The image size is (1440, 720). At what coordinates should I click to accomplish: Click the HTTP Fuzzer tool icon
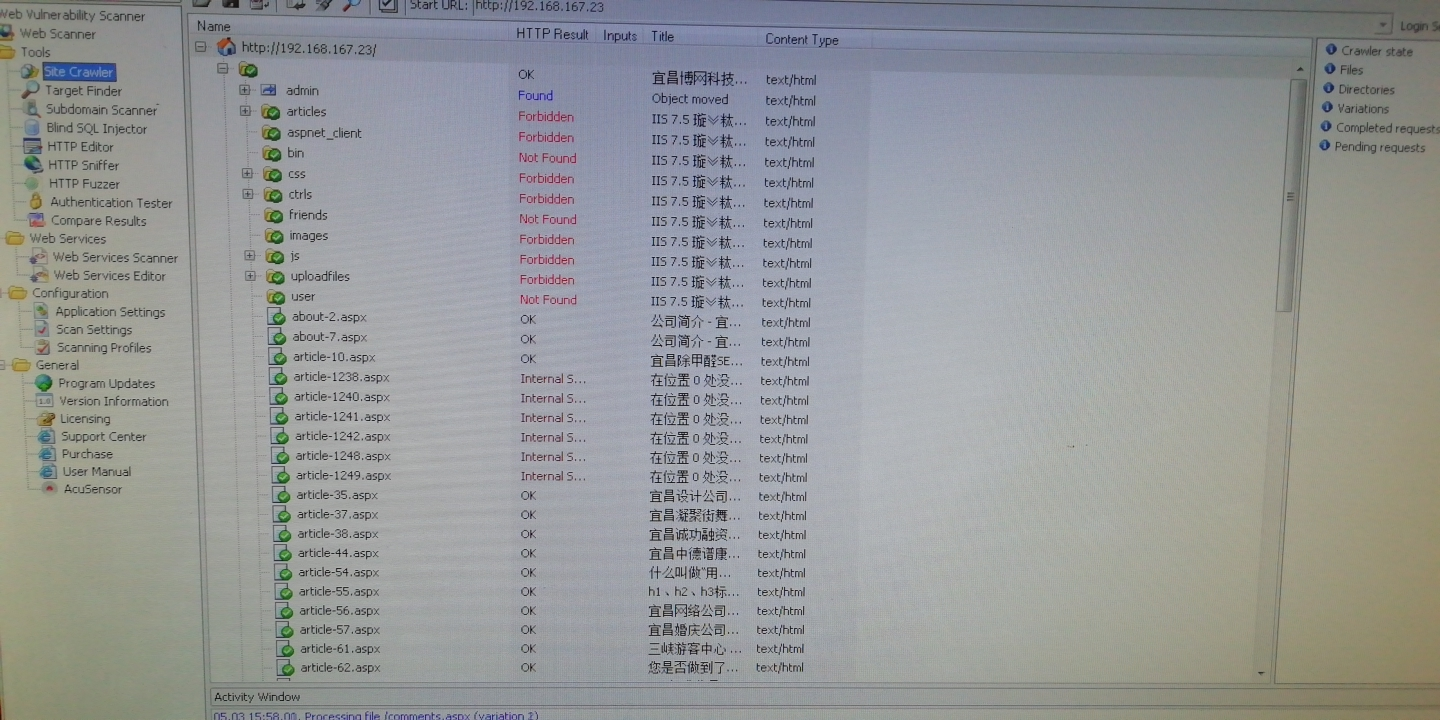34,183
